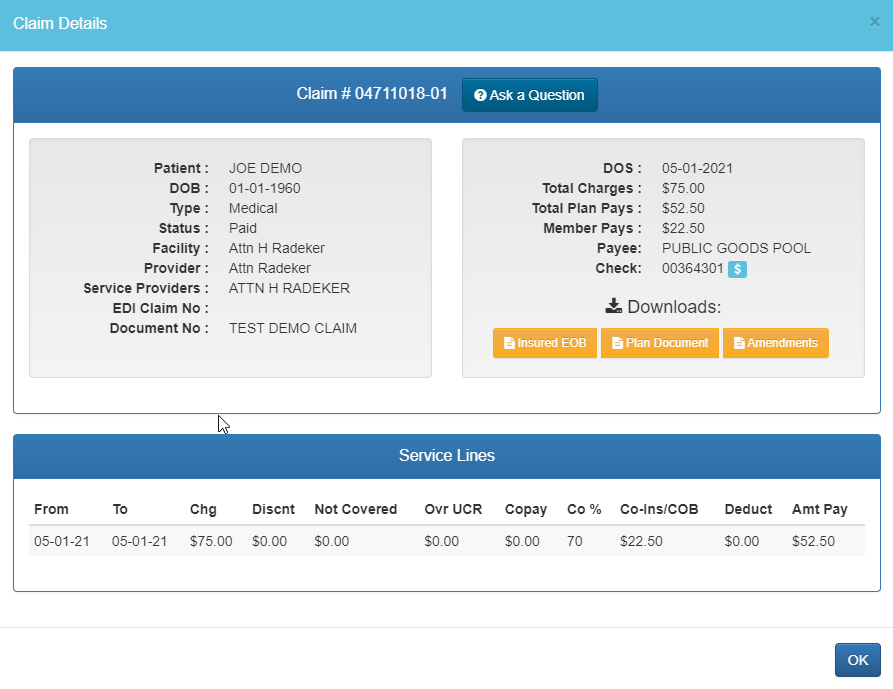Click the Ovr UCR column header
This screenshot has height=689, width=893.
click(x=453, y=509)
